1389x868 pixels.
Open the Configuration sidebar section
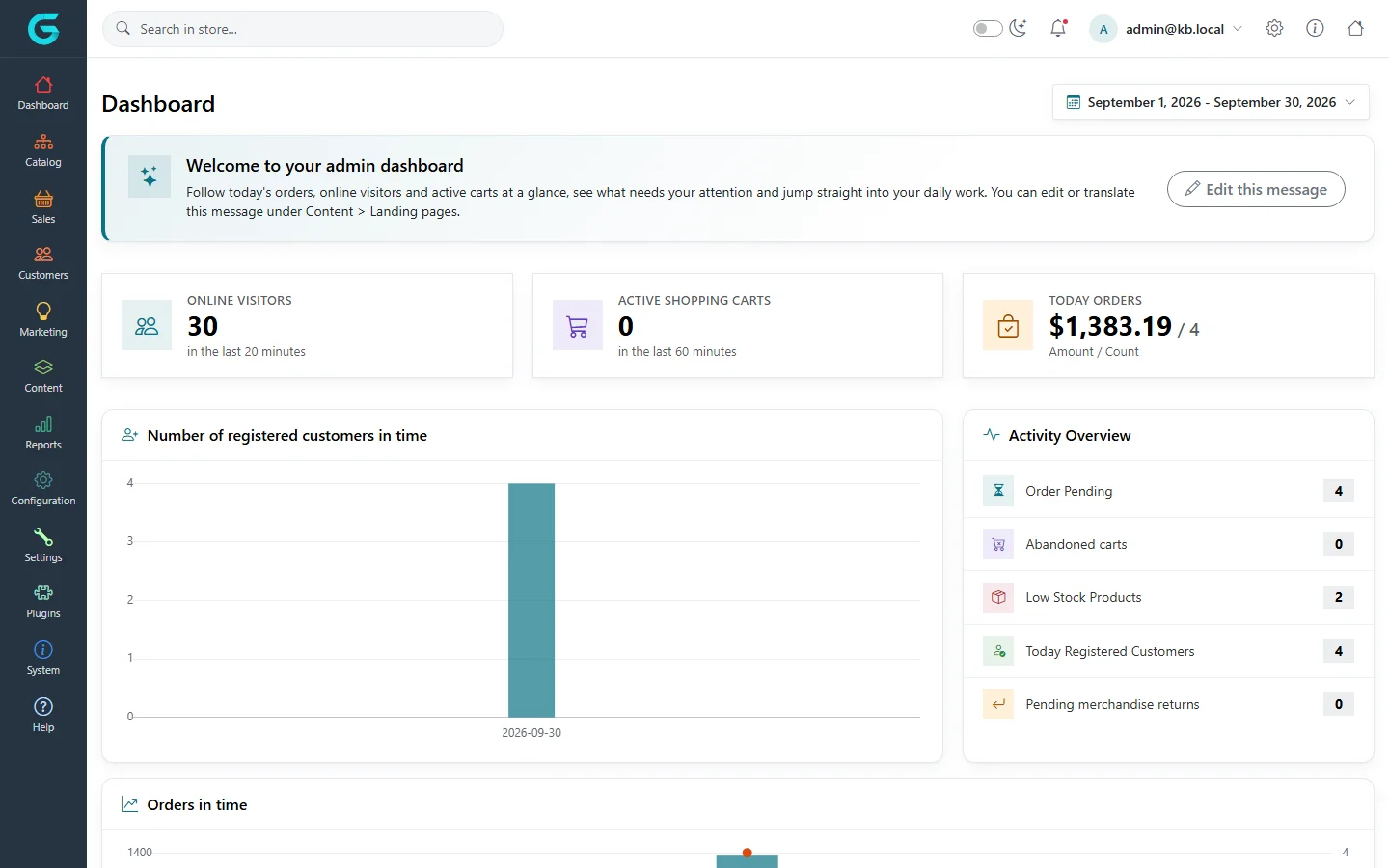43,489
